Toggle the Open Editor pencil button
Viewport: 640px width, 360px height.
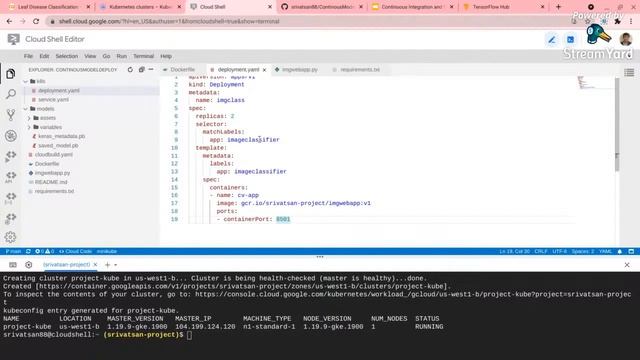point(552,40)
